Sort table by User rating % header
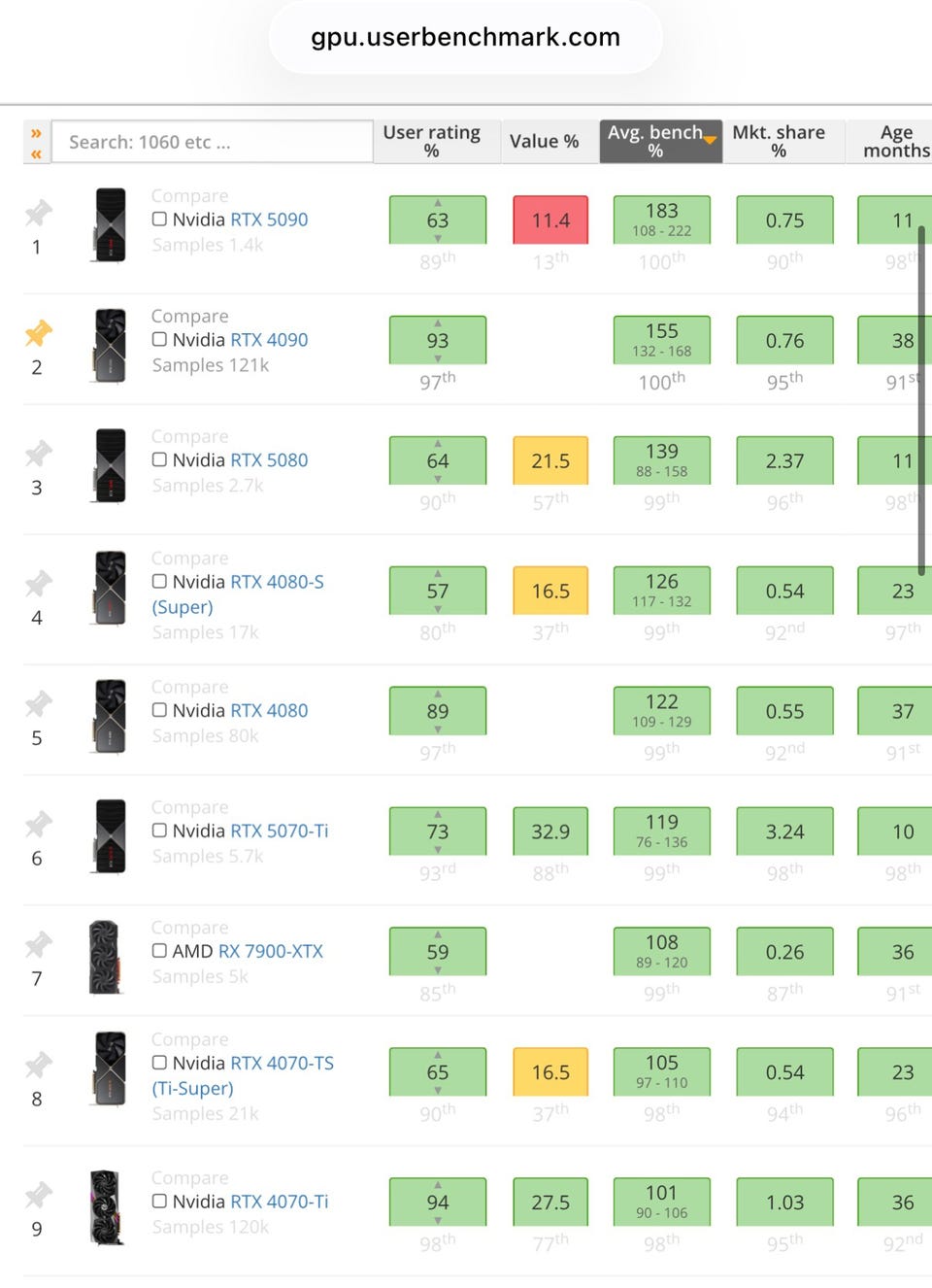The image size is (932, 1288). pyautogui.click(x=432, y=142)
